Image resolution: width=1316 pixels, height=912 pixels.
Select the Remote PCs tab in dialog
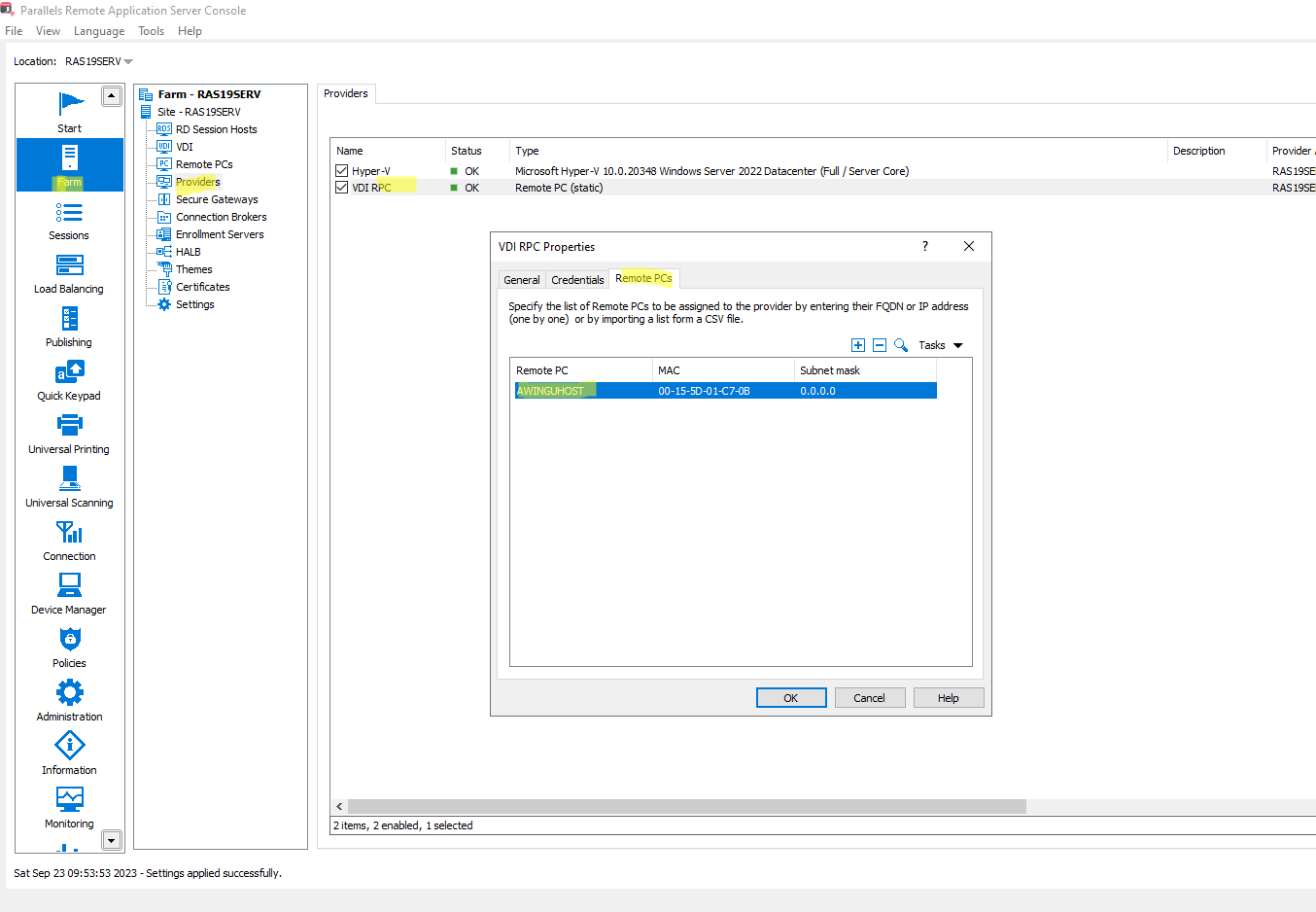tap(643, 278)
